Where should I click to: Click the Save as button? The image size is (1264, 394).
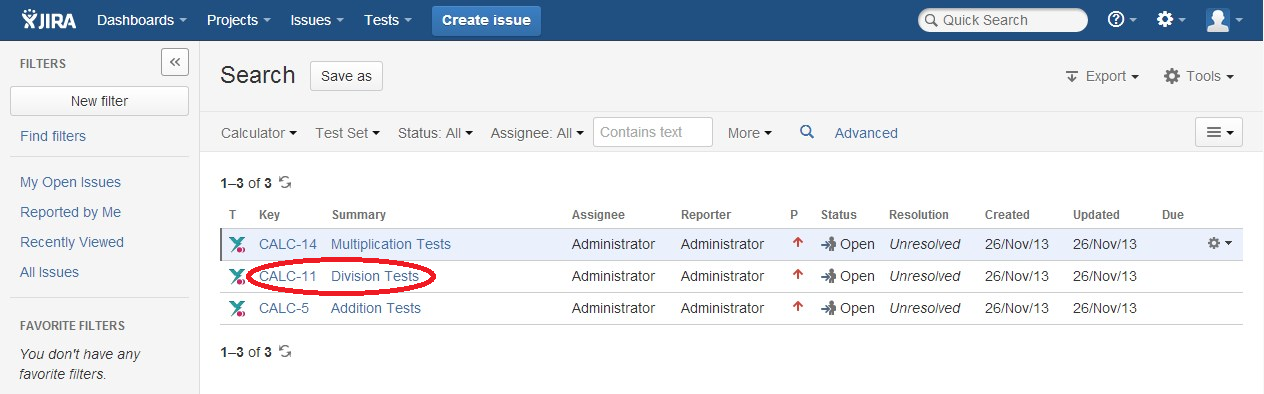click(346, 76)
